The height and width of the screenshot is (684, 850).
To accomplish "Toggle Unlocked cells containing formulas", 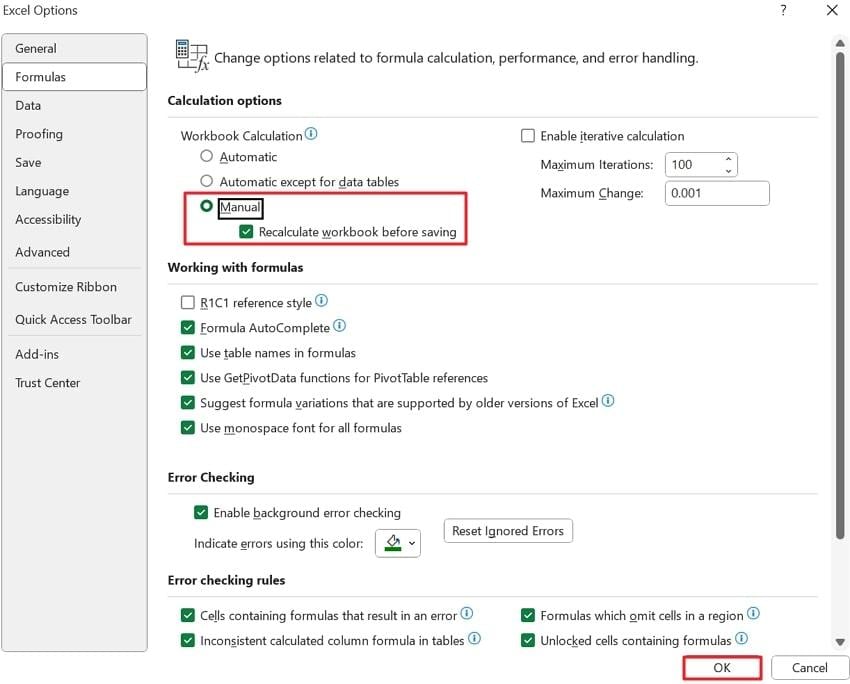I will (528, 641).
